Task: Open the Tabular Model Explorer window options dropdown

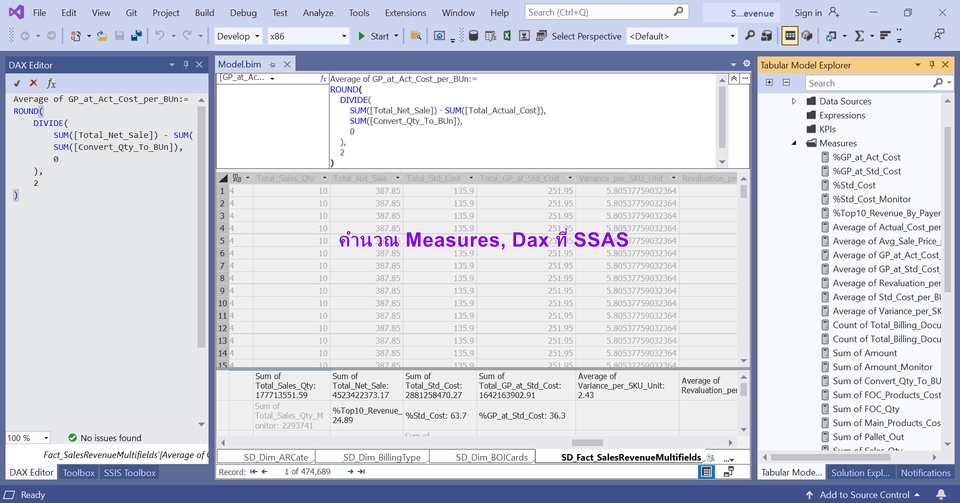Action: pos(918,64)
